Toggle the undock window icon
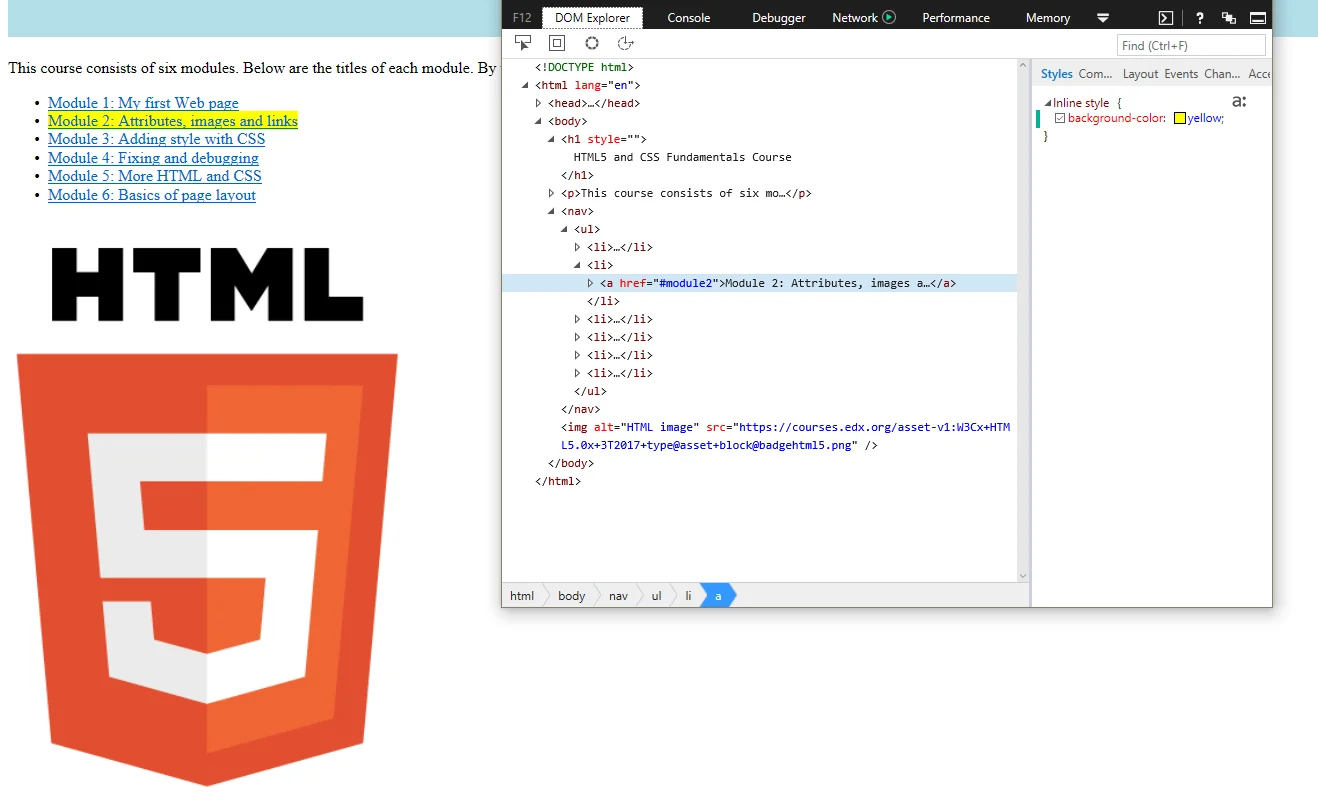 coord(1228,17)
